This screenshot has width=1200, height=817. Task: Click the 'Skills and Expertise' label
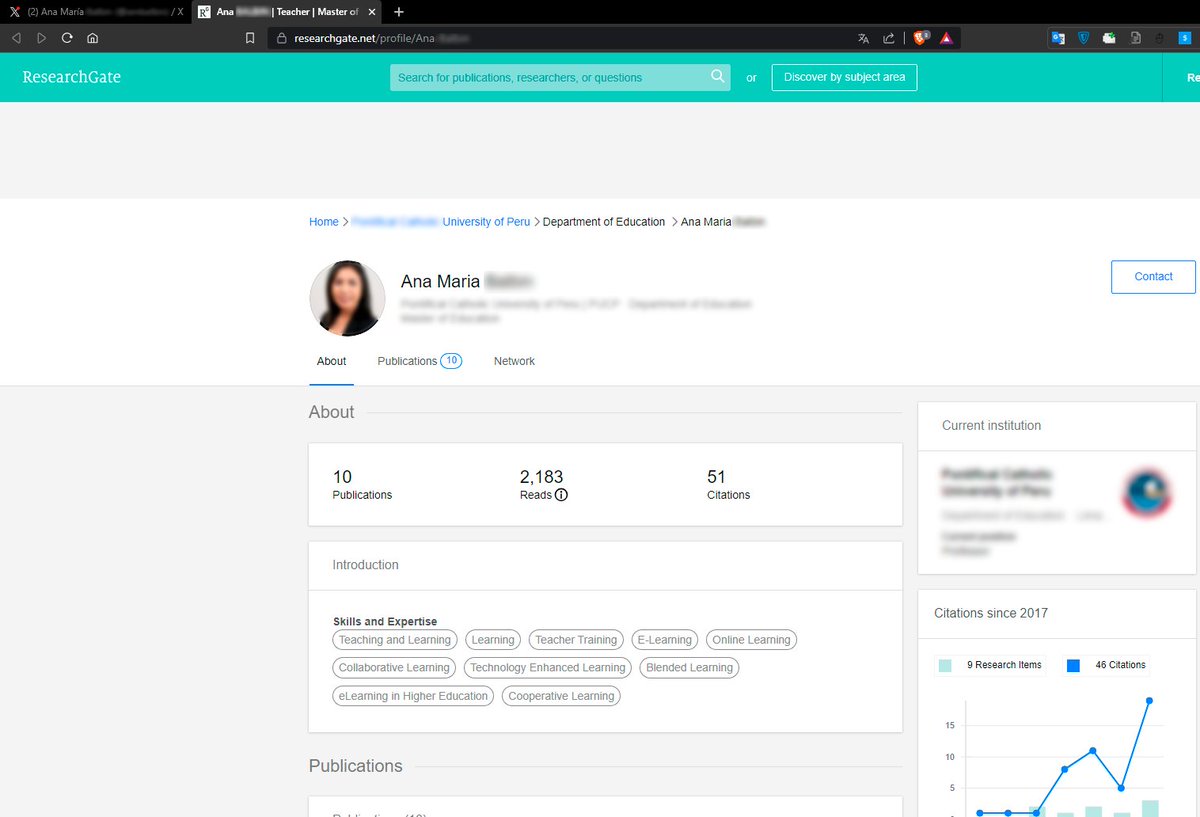(x=385, y=622)
